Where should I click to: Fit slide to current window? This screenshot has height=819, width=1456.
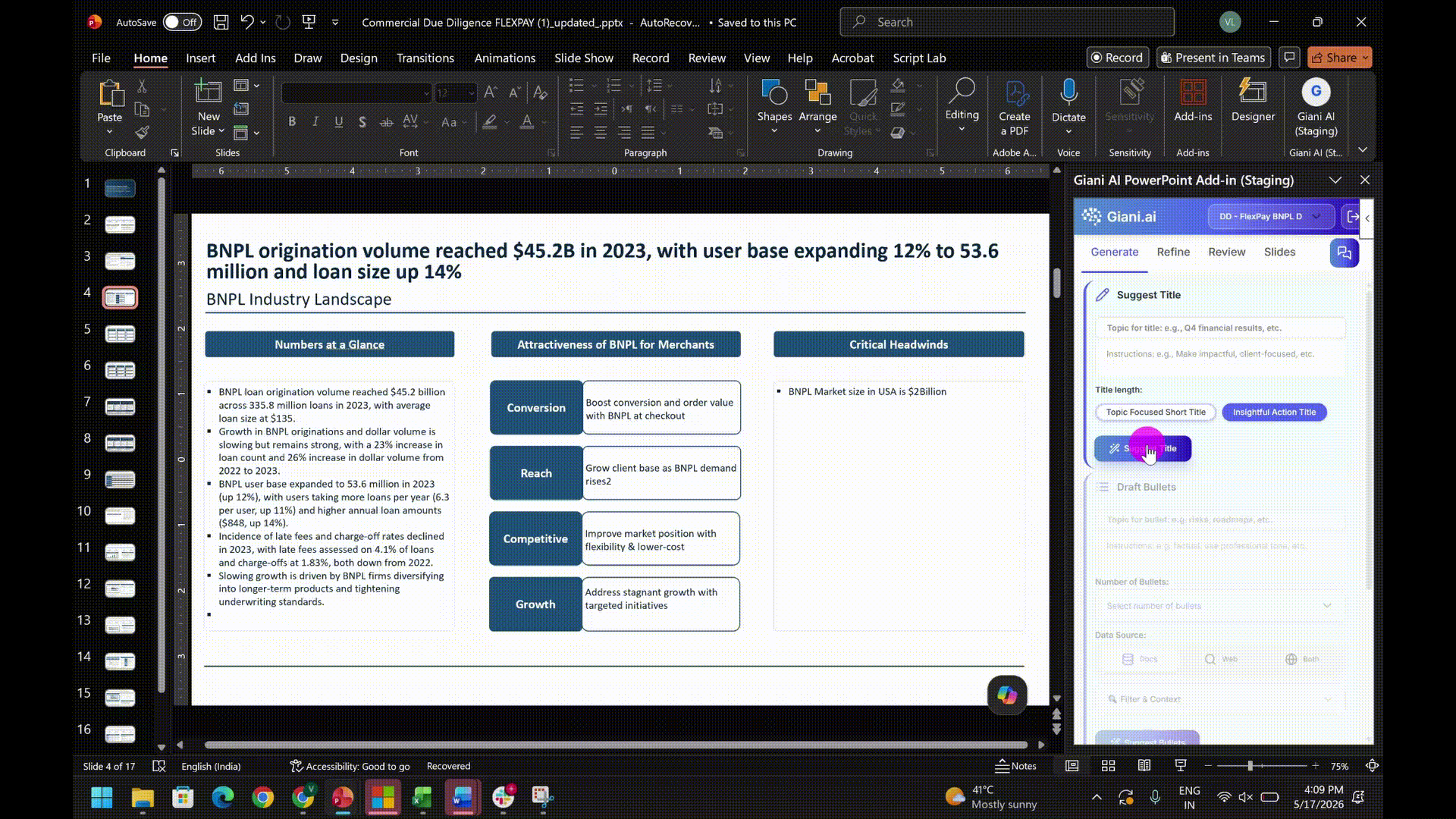click(1372, 766)
